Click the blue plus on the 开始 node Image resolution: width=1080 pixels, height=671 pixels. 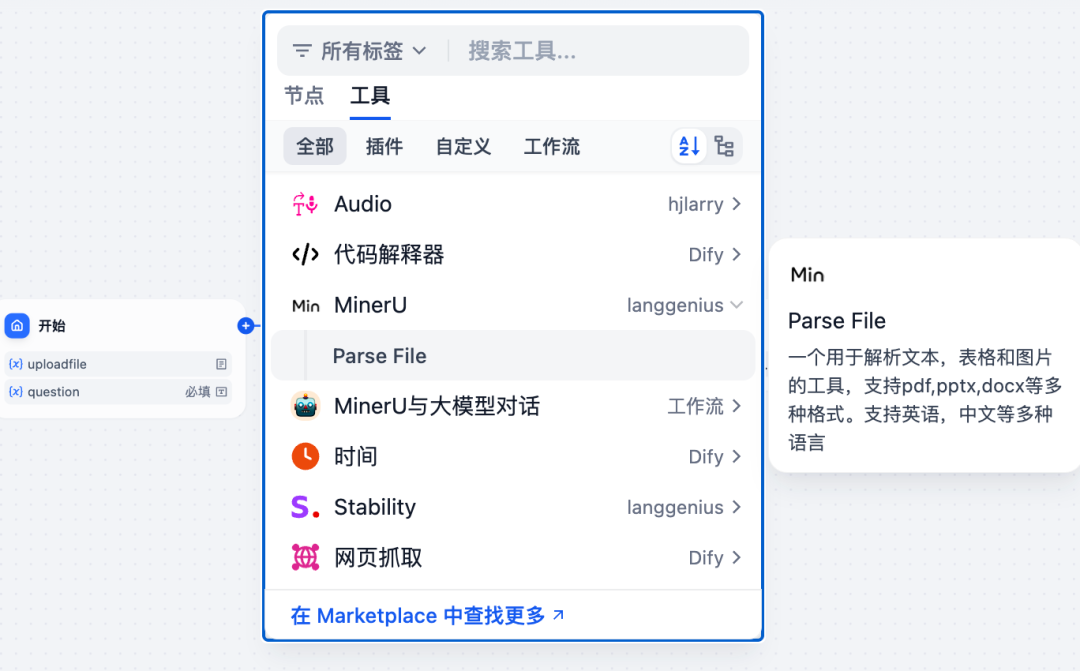246,324
